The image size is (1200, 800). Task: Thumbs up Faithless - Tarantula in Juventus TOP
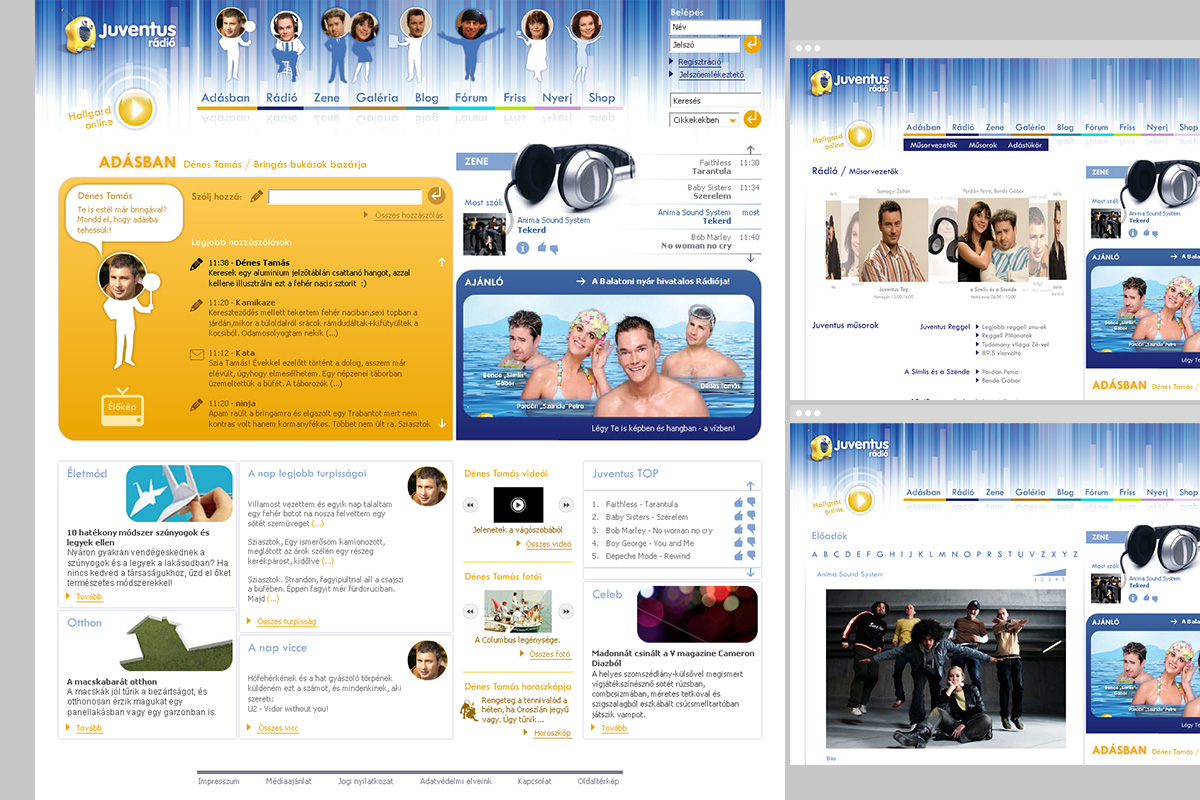(x=739, y=503)
